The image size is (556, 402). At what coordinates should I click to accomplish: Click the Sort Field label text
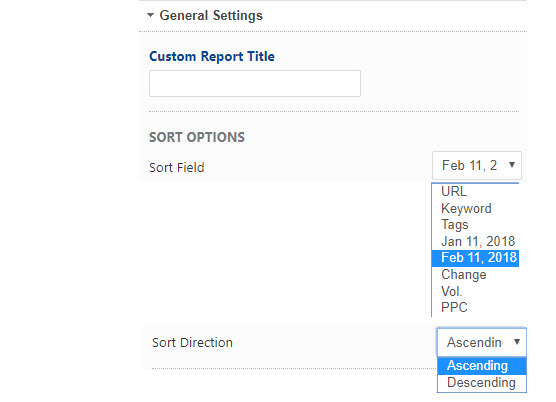[x=177, y=167]
